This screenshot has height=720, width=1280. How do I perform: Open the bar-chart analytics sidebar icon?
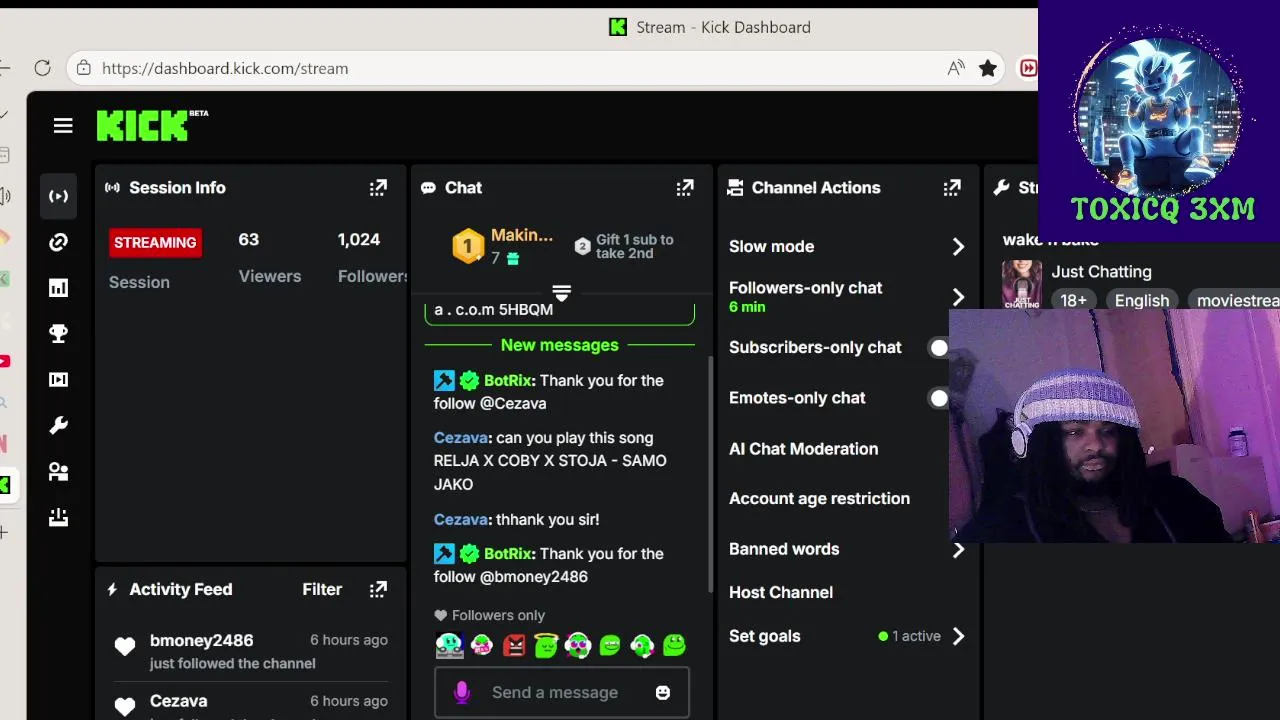59,288
